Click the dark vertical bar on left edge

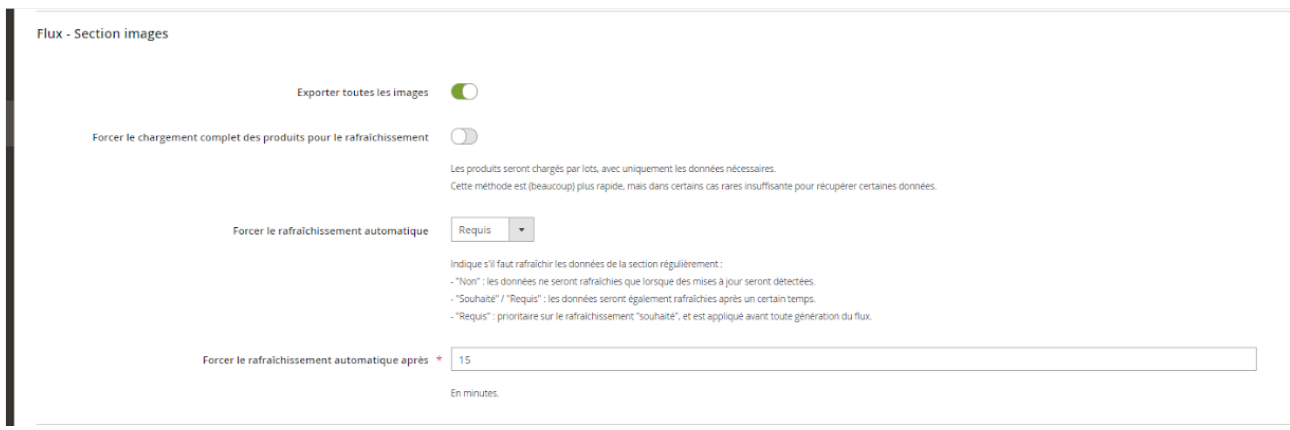tap(8, 215)
